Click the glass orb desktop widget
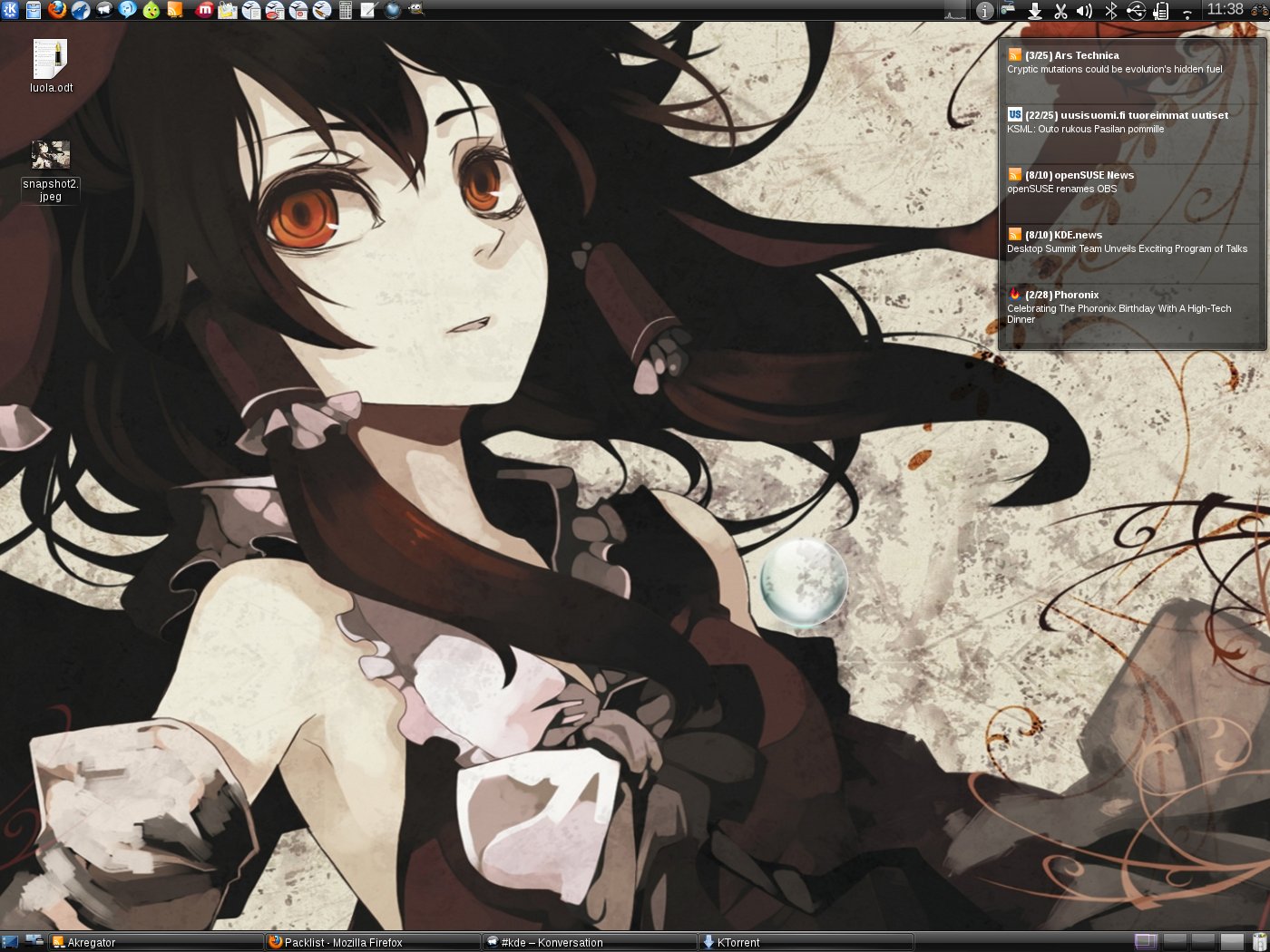The height and width of the screenshot is (952, 1270). click(804, 581)
